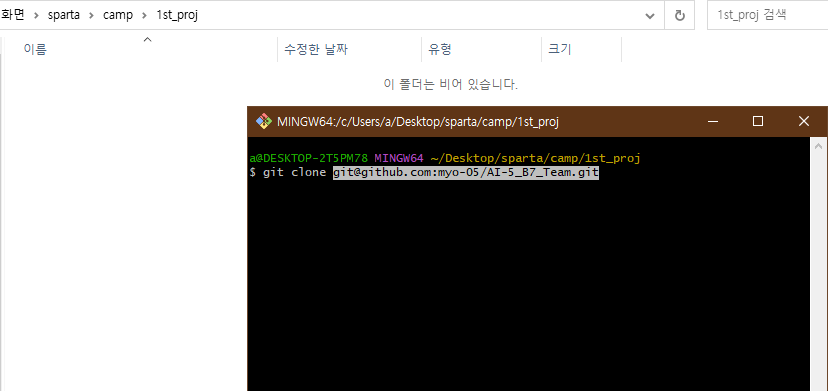This screenshot has width=828, height=391.
Task: Click the a@DESKTOP-2T5PM78 prompt text
Action: [308, 158]
